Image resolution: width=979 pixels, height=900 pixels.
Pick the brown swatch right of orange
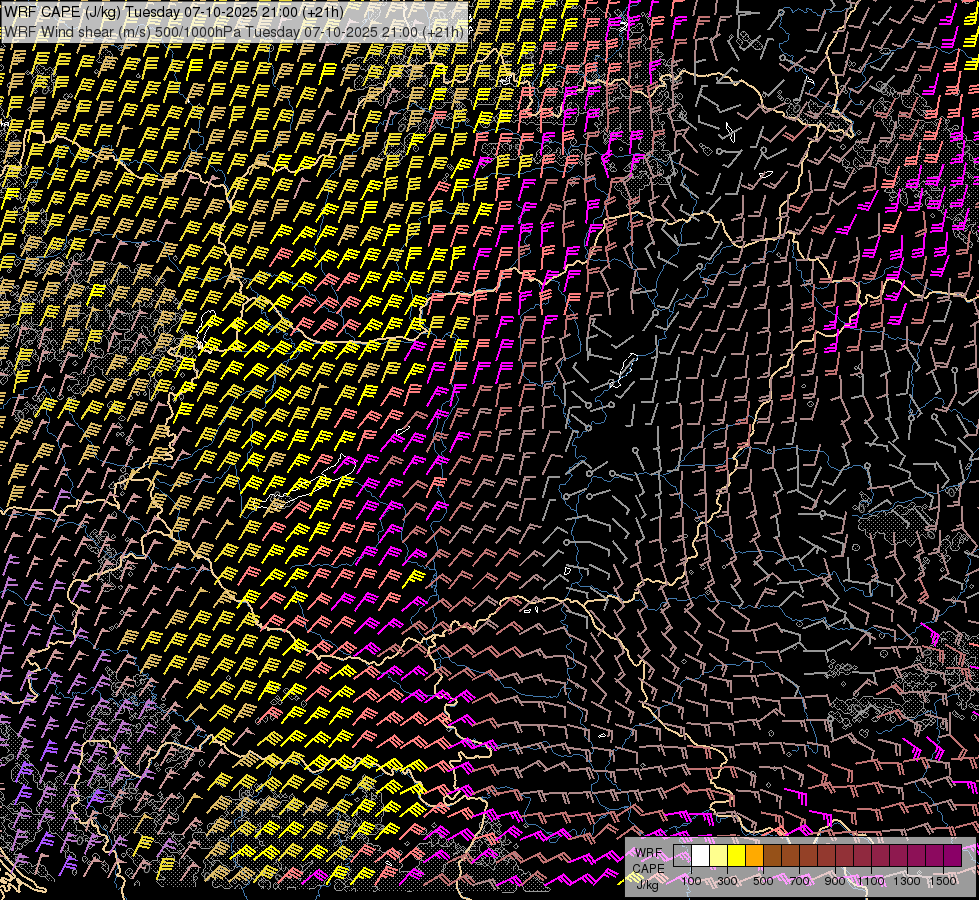772,856
